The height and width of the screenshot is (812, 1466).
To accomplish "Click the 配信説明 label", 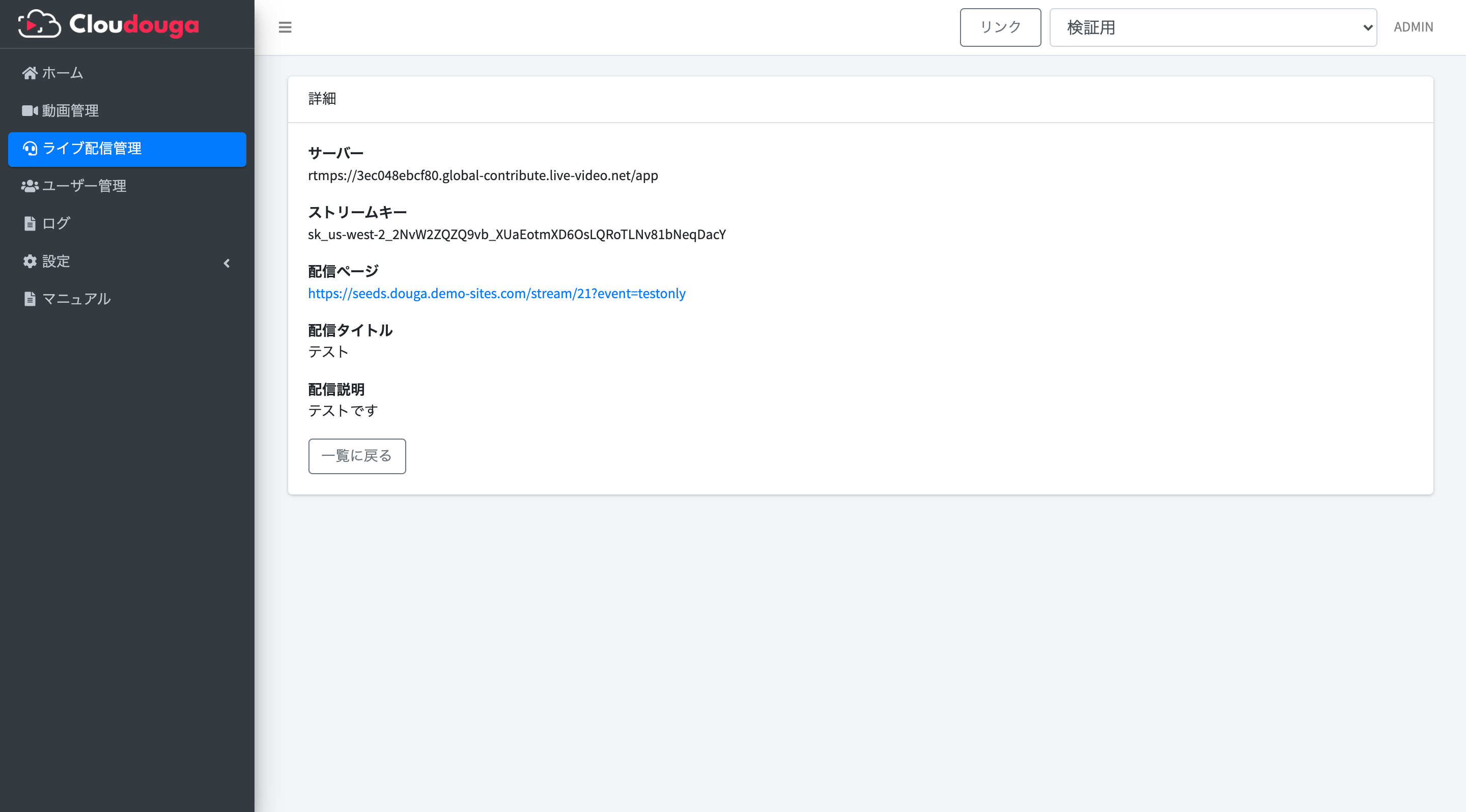I will (x=336, y=390).
